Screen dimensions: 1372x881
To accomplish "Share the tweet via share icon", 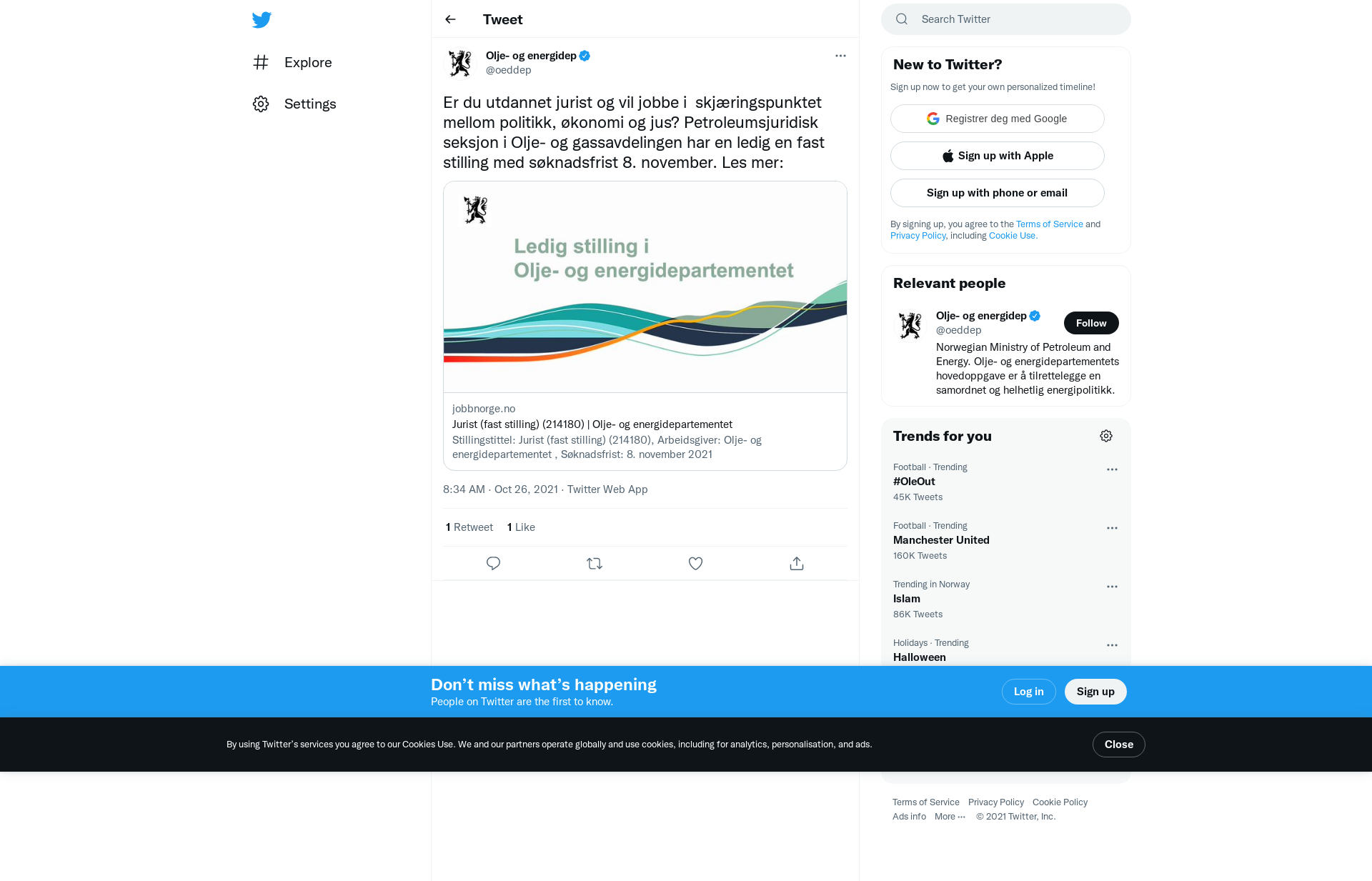I will (797, 563).
